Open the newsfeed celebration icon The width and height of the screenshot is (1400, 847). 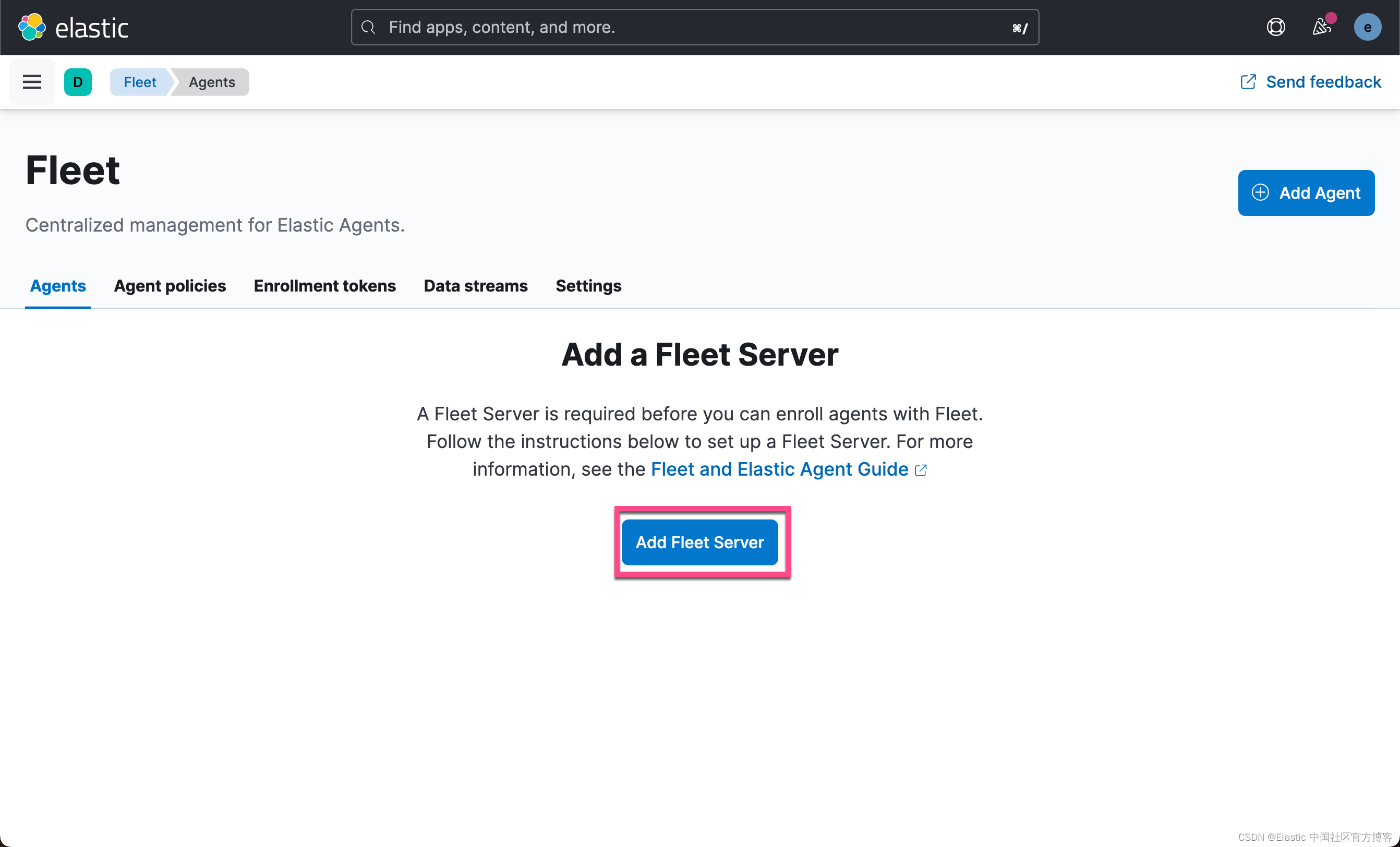pos(1322,27)
